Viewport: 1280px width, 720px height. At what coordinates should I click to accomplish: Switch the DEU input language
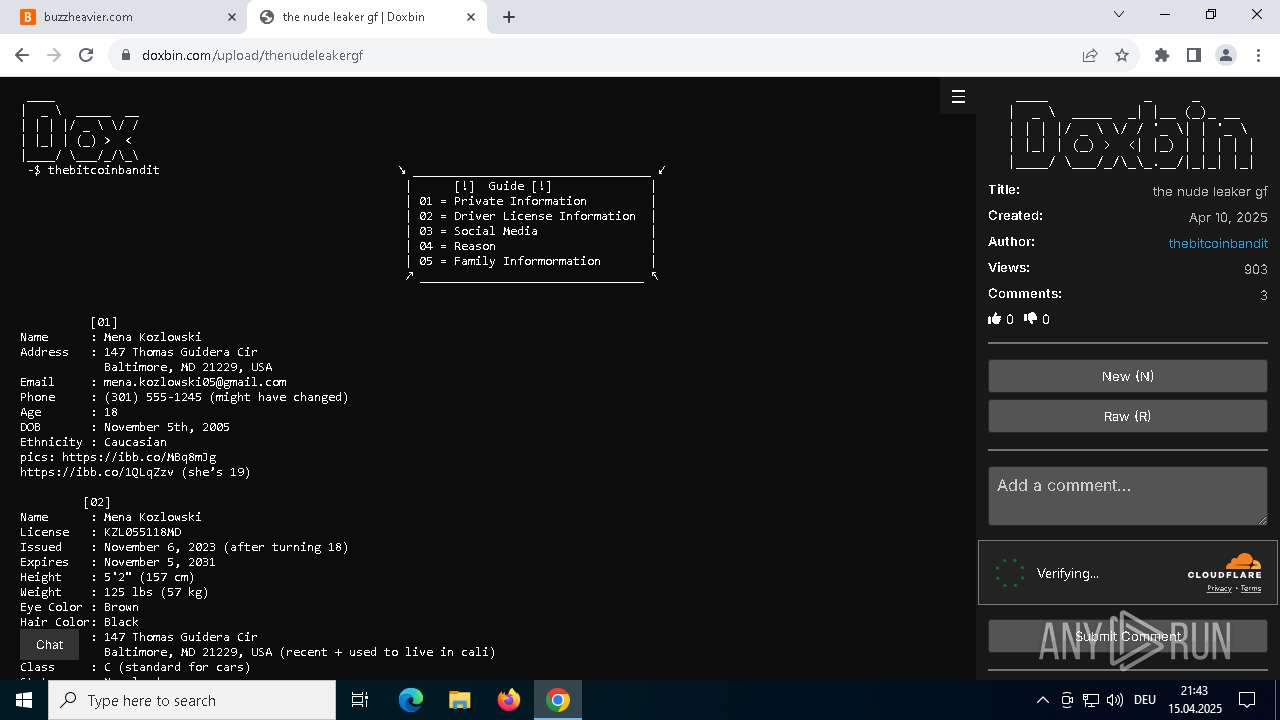click(1145, 700)
